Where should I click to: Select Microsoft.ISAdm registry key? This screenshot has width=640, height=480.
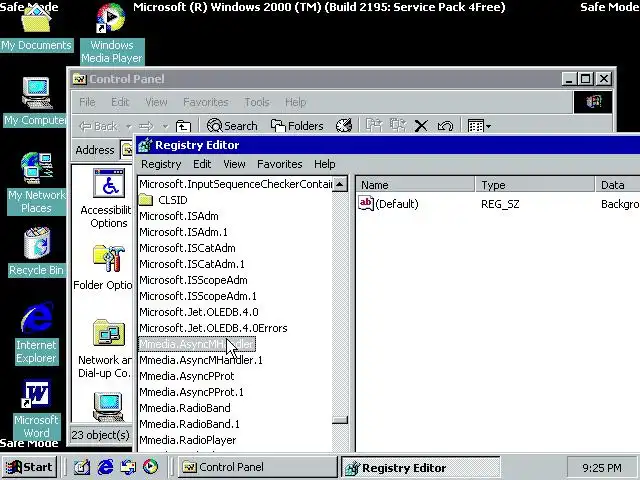click(179, 216)
